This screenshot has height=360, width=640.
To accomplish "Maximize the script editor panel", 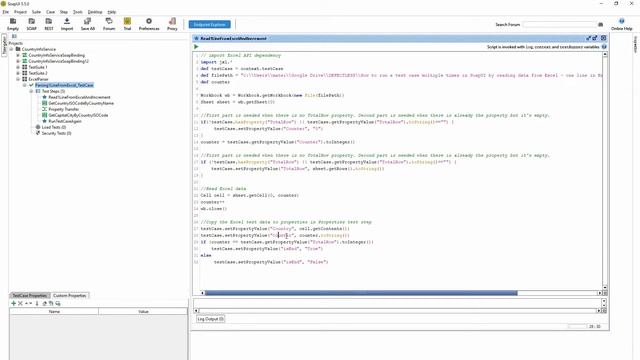I will [595, 38].
